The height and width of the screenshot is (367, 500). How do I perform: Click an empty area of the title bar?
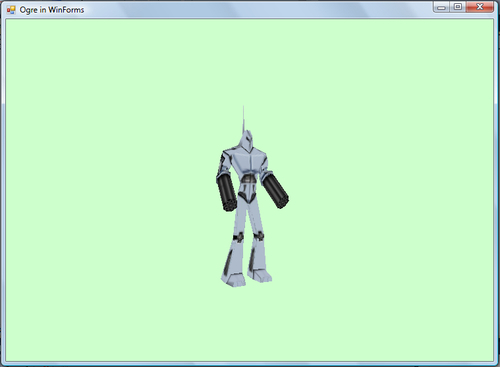tap(250, 9)
